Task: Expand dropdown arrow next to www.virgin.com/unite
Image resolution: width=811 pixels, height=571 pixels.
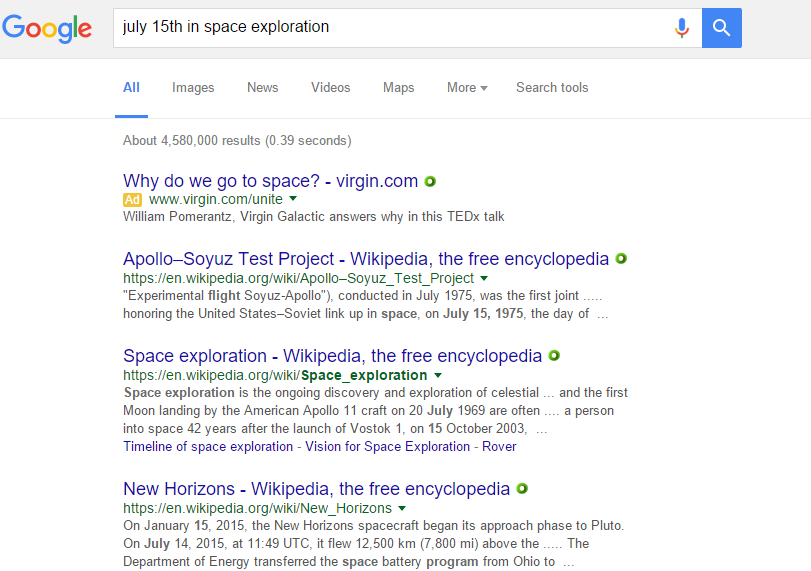Action: 293,199
